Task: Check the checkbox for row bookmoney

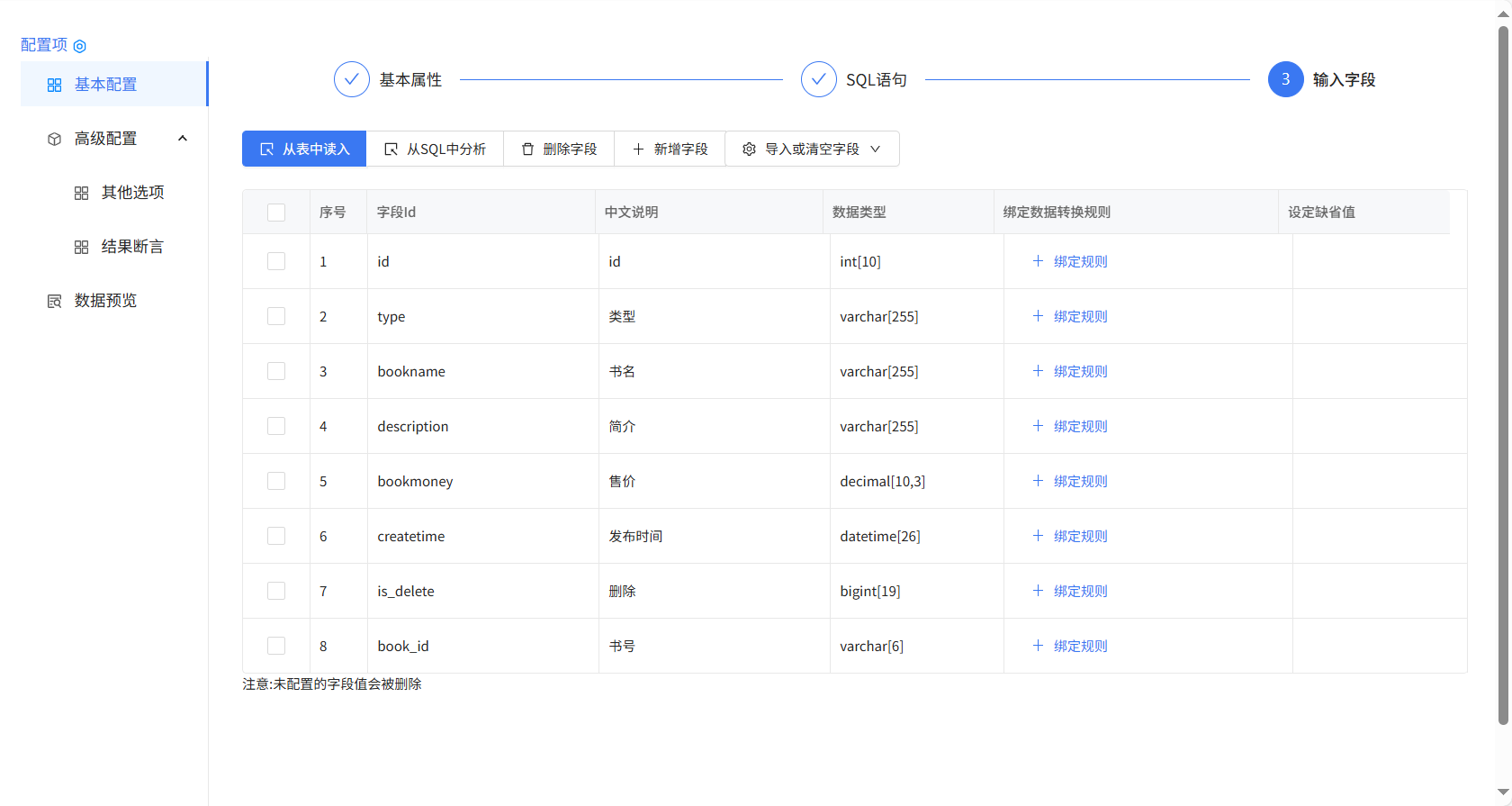Action: point(276,481)
